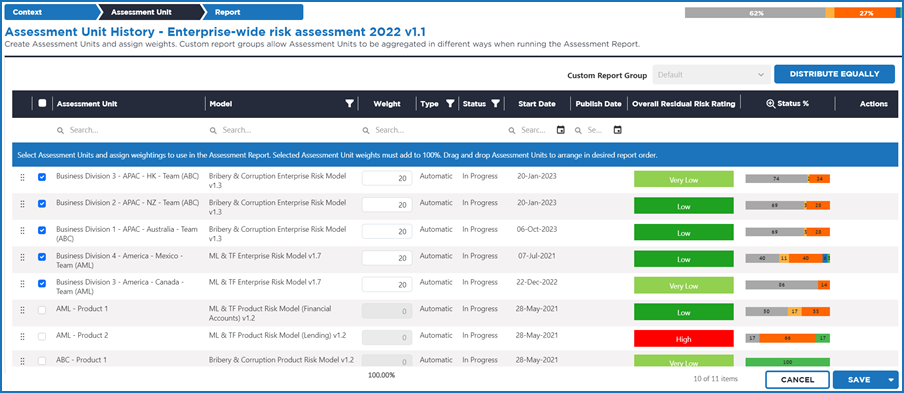904x393 pixels.
Task: Uncheck Business Division 2 - APAC - NZ checkbox
Action: click(x=42, y=203)
